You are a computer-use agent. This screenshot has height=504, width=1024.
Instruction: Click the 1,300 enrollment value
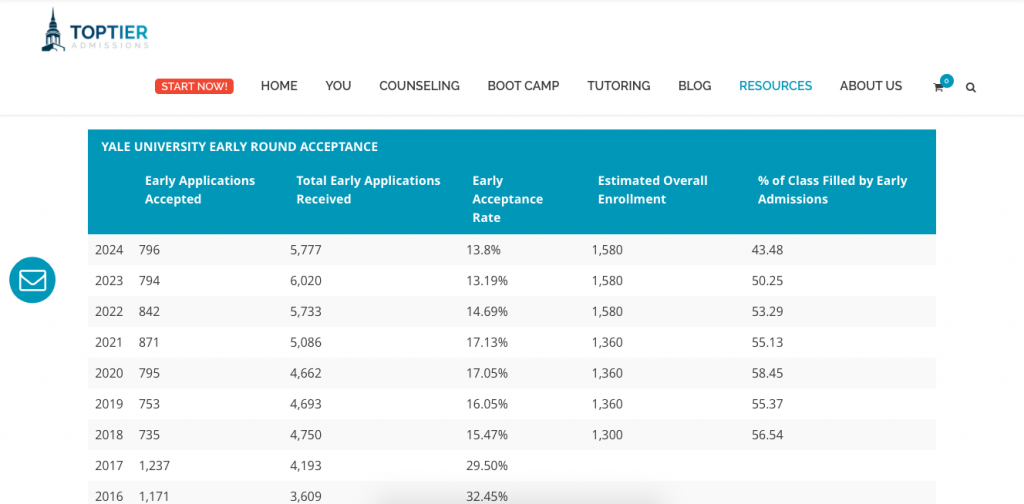pos(607,435)
